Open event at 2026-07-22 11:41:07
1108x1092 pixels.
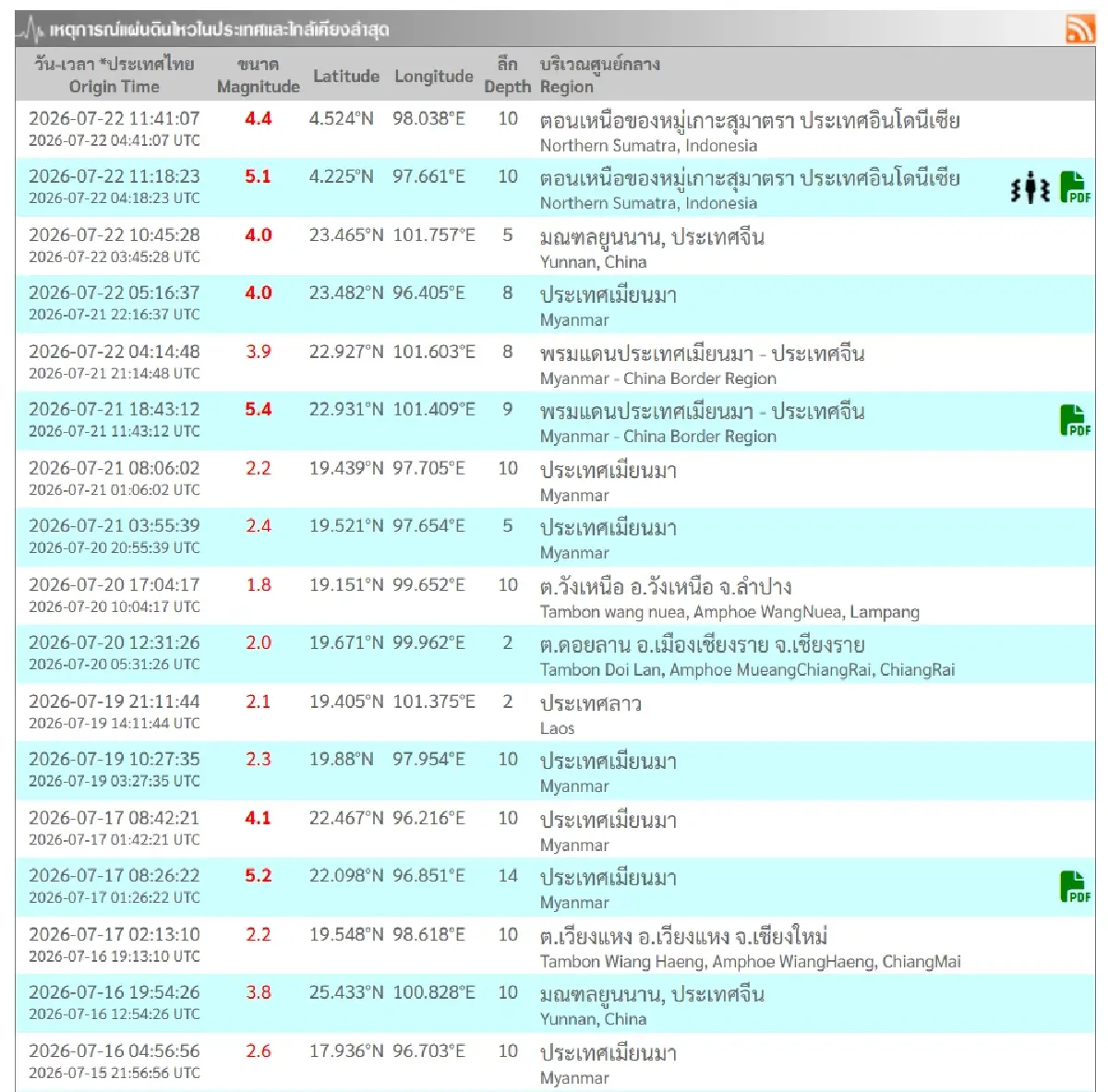[x=114, y=118]
